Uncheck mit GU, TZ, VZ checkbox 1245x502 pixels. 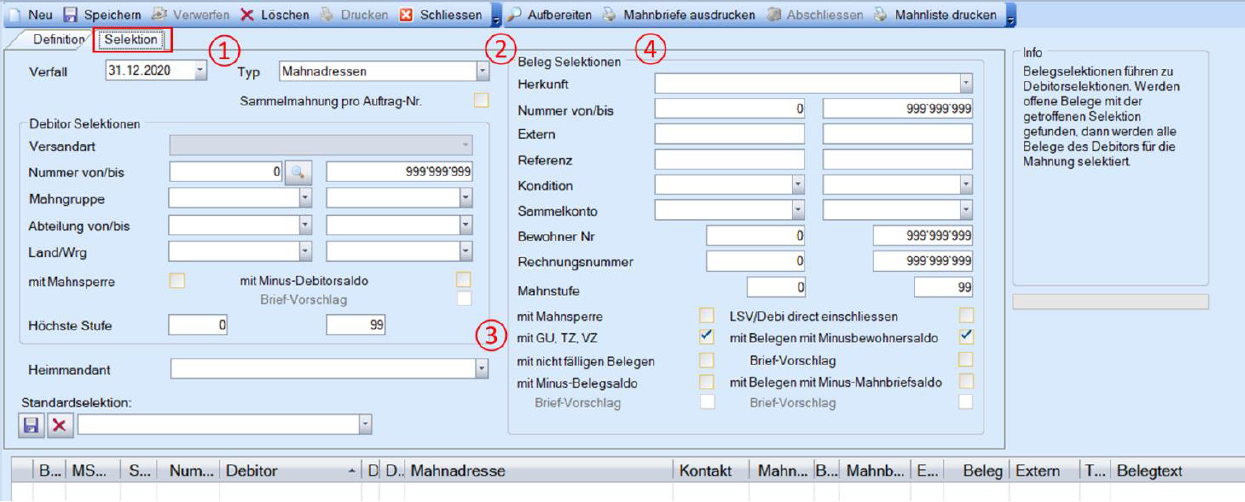point(707,337)
